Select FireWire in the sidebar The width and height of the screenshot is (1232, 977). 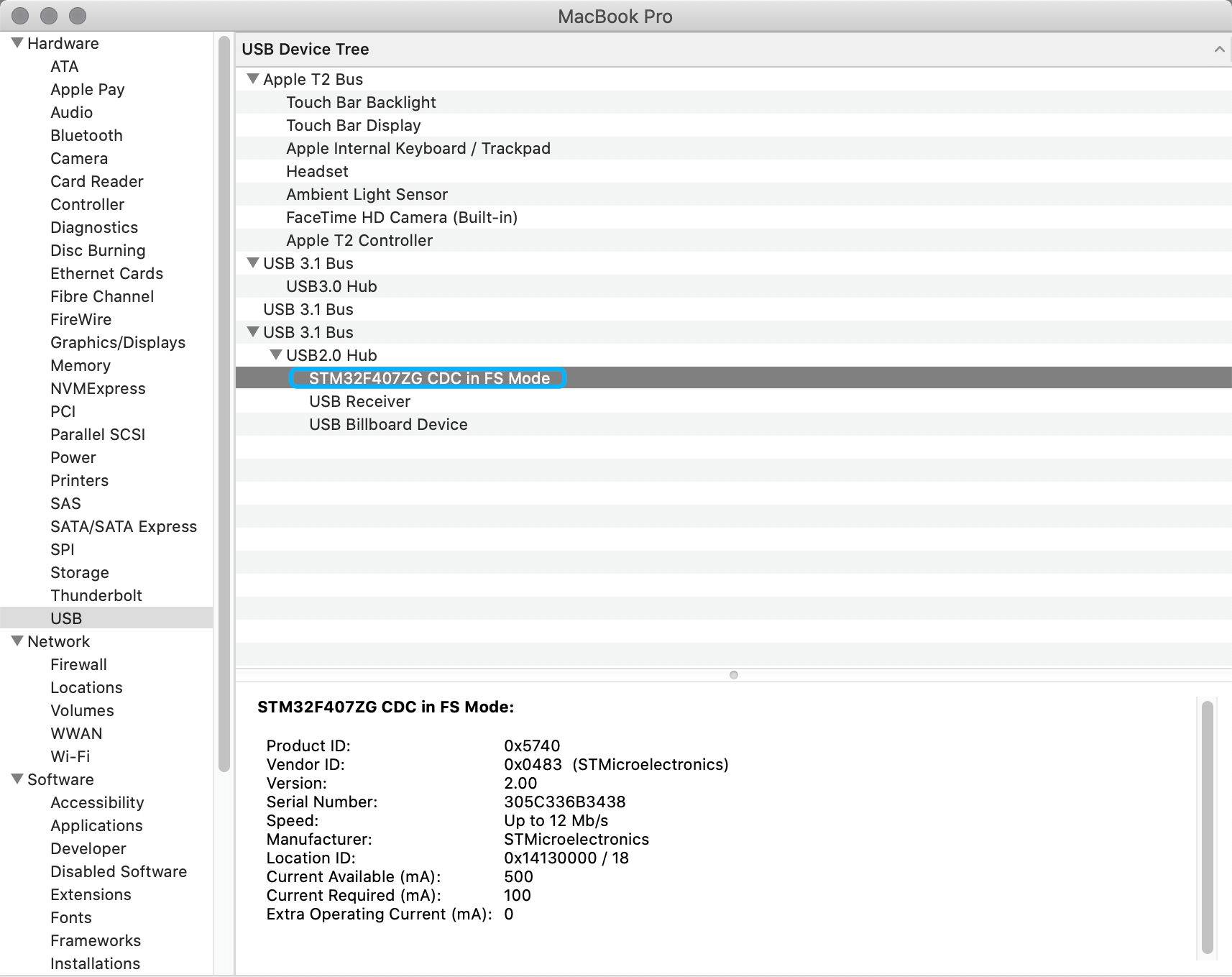(81, 319)
